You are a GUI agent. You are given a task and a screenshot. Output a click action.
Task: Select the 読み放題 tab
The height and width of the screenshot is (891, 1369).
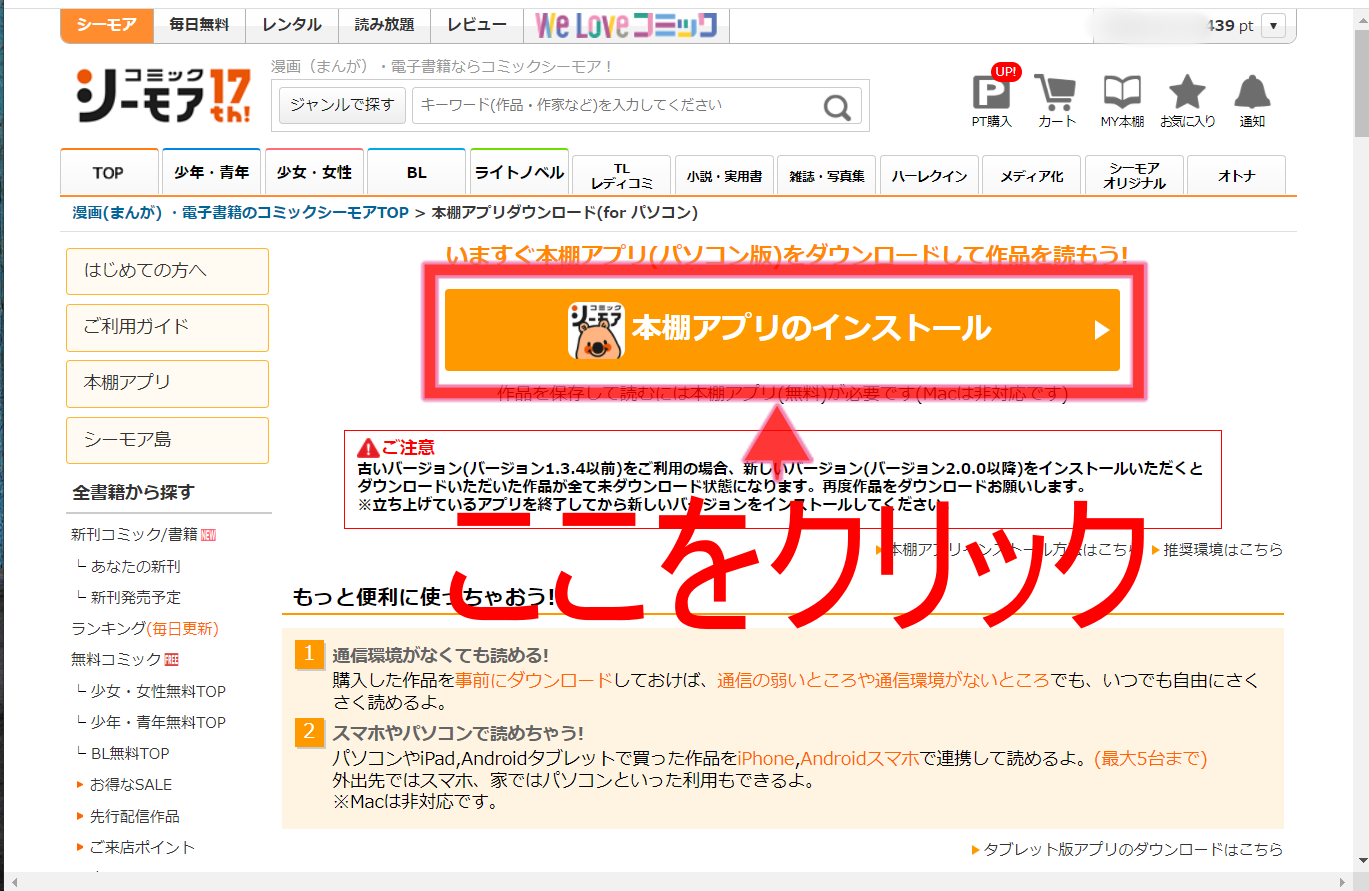click(x=384, y=25)
